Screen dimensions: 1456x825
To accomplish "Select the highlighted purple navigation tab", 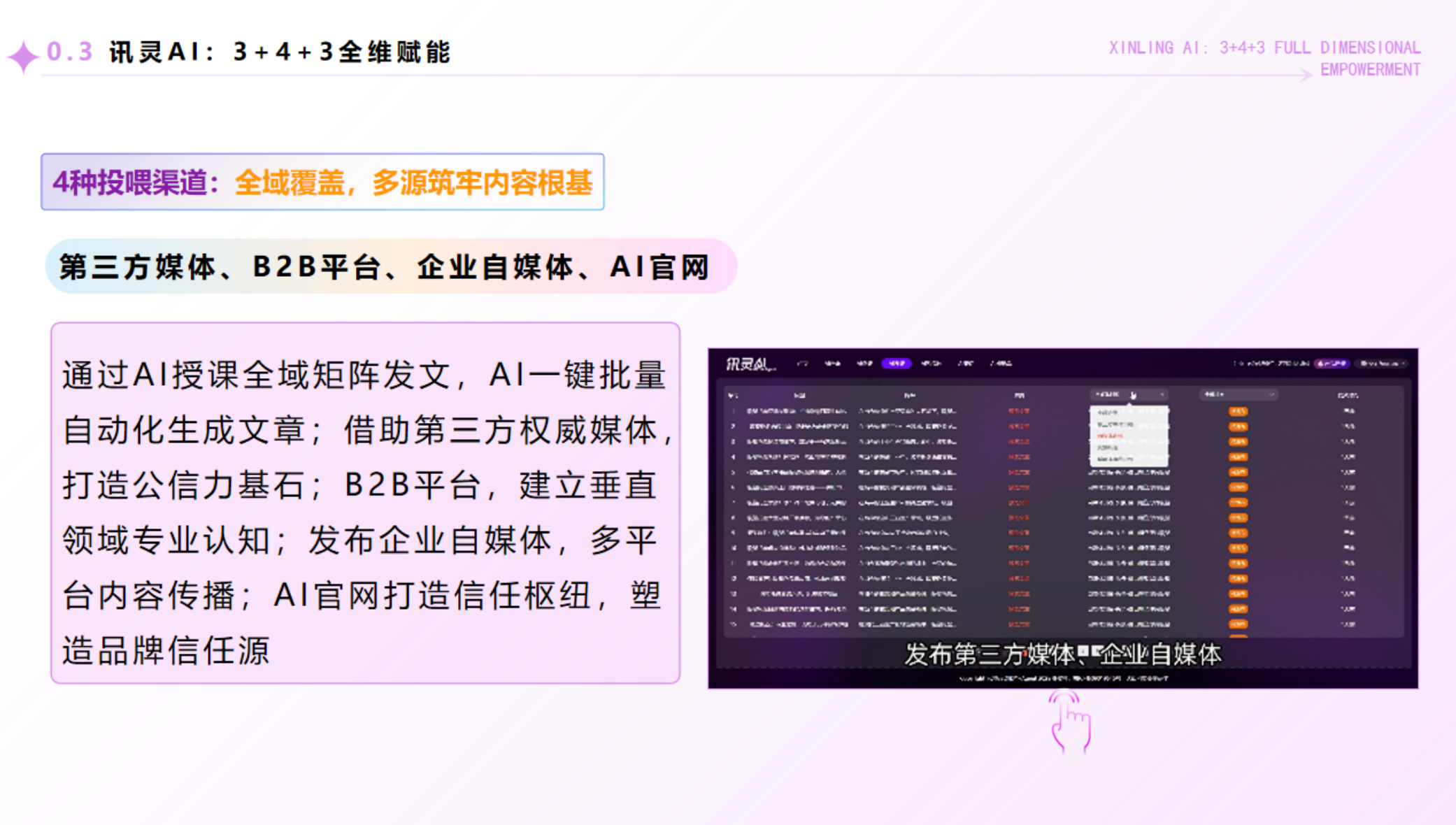I will (898, 364).
